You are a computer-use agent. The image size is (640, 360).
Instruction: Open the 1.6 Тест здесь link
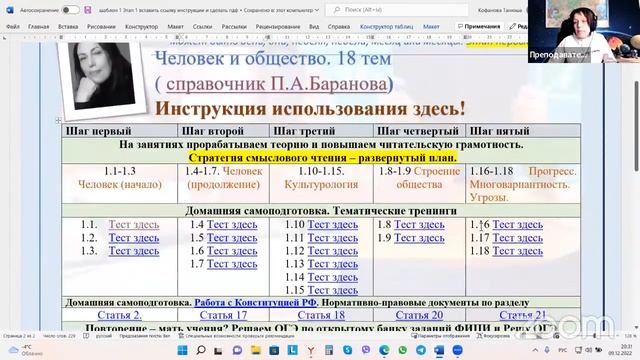tap(232, 251)
